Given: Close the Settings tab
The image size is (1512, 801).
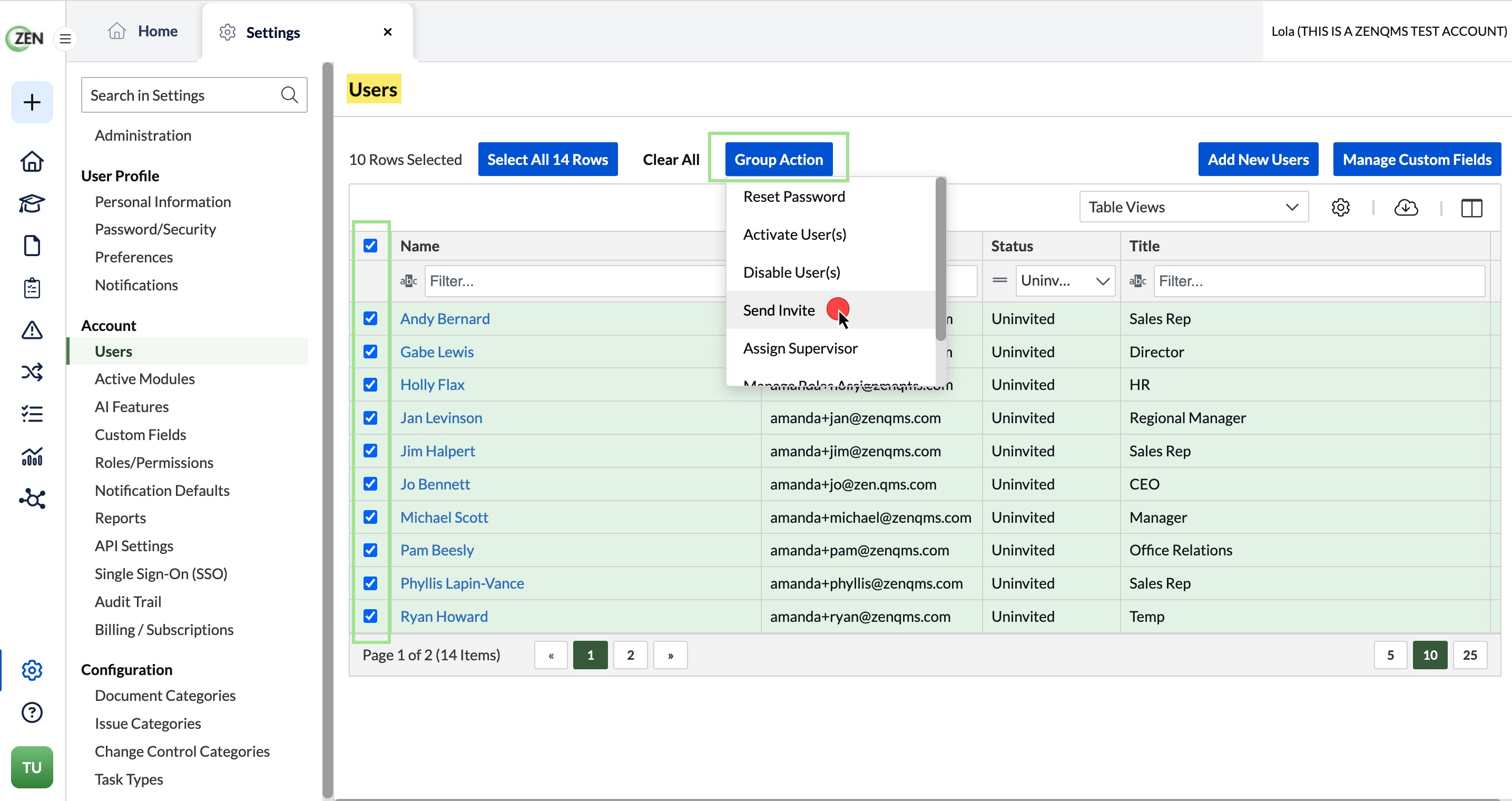Looking at the screenshot, I should click(x=387, y=32).
